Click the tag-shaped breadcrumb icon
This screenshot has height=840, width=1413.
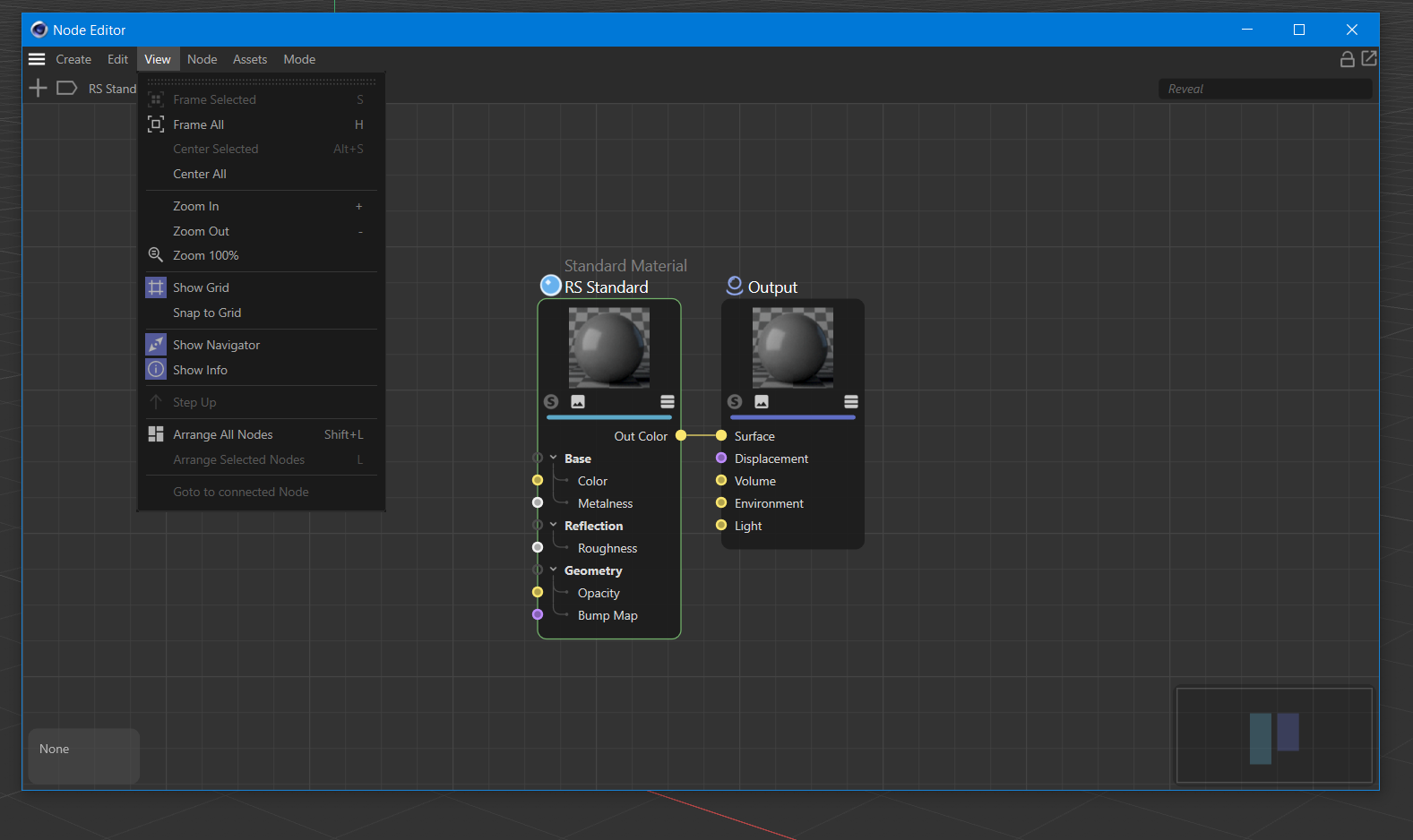67,88
